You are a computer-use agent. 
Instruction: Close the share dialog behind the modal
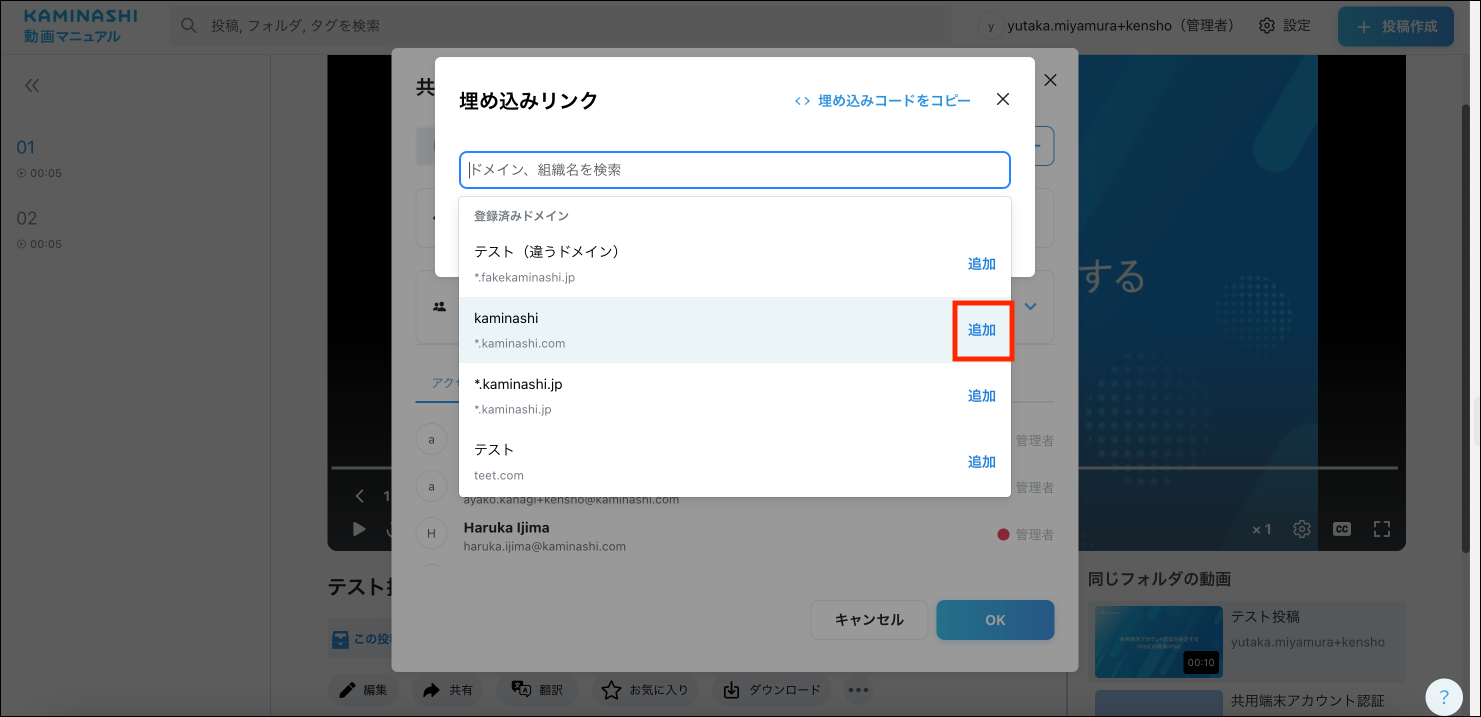tap(1050, 80)
